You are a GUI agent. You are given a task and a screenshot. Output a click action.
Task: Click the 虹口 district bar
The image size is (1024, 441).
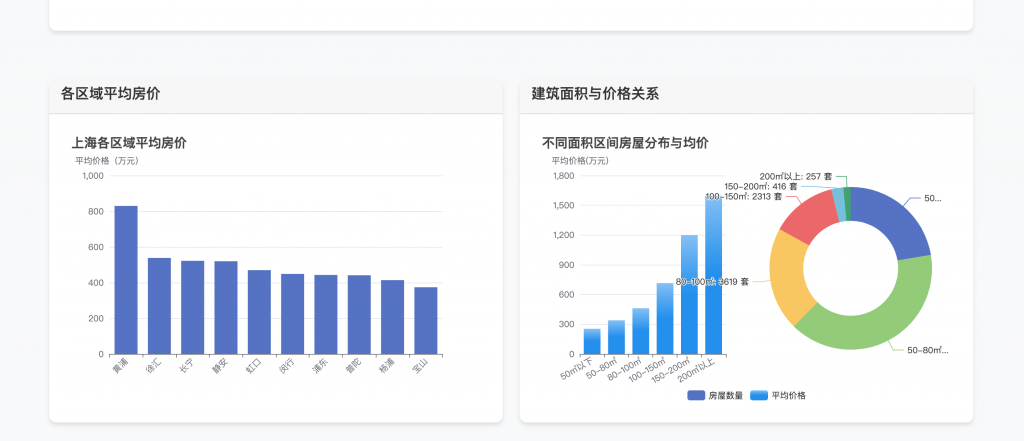click(259, 312)
